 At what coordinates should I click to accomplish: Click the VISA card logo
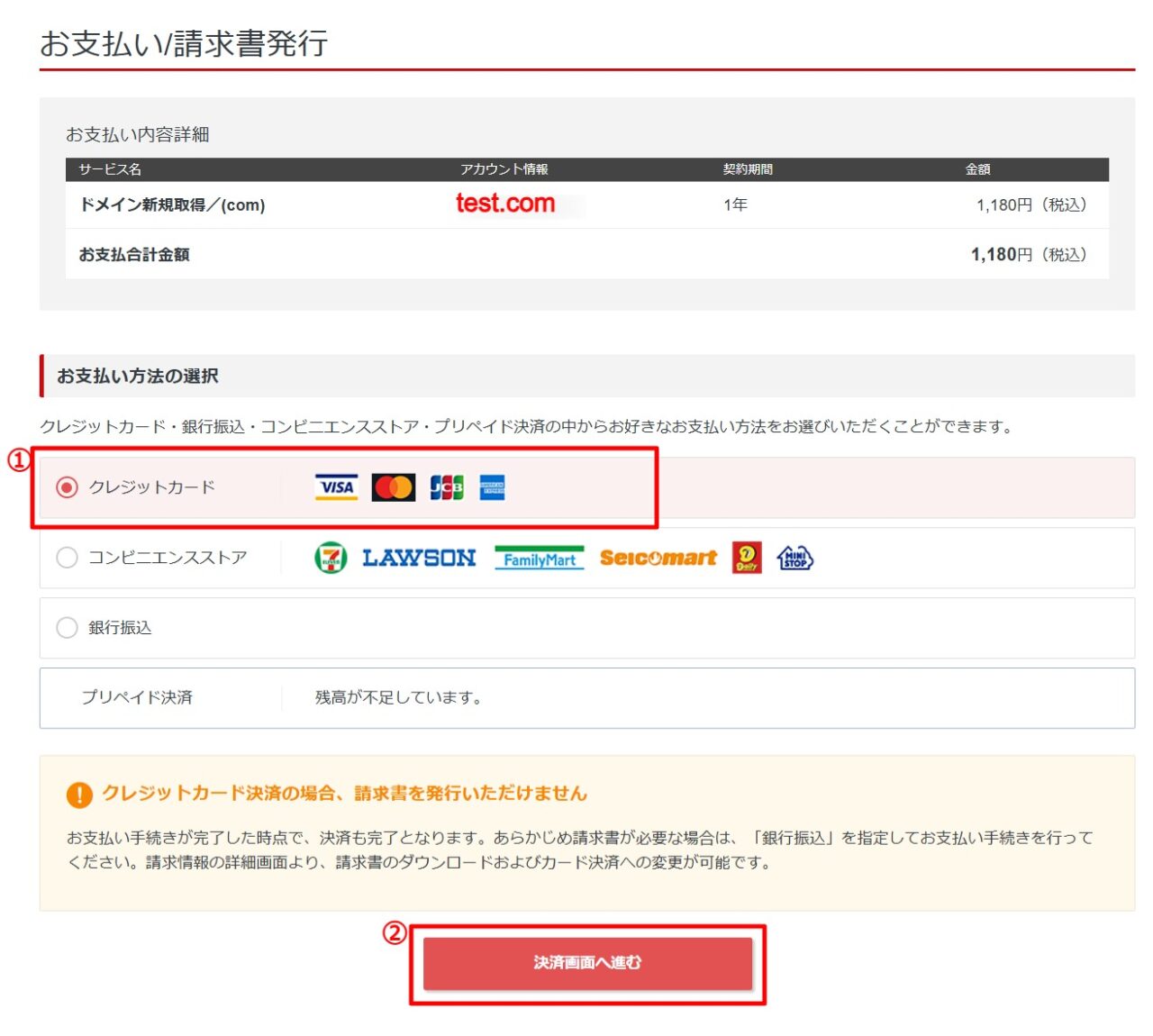click(x=336, y=487)
